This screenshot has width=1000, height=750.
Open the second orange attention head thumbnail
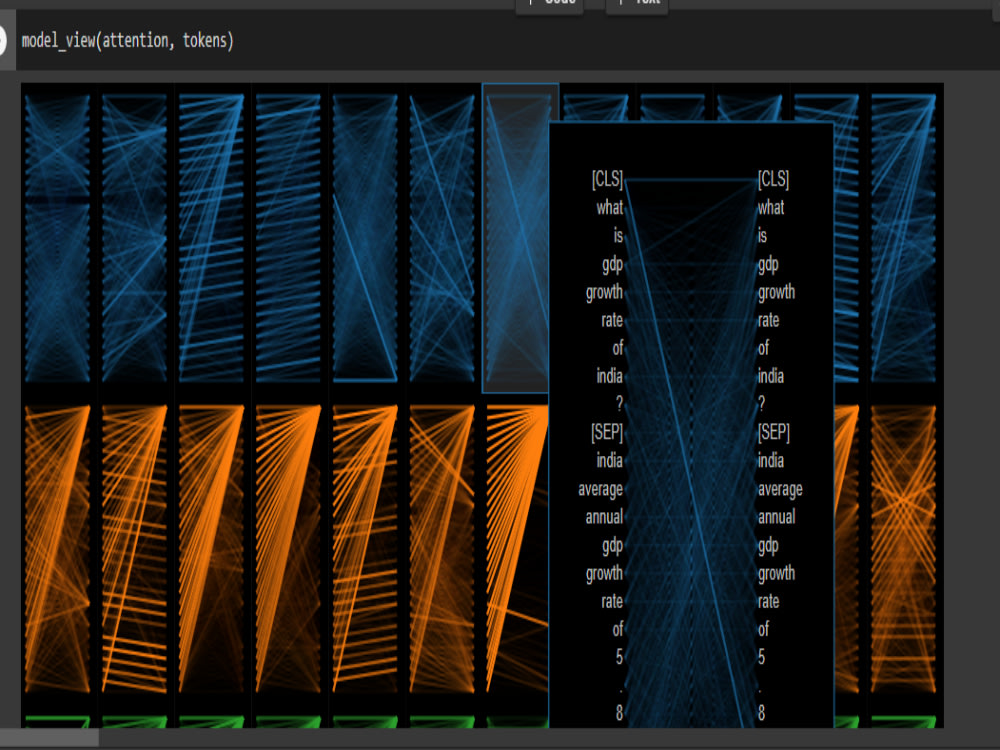[135, 548]
